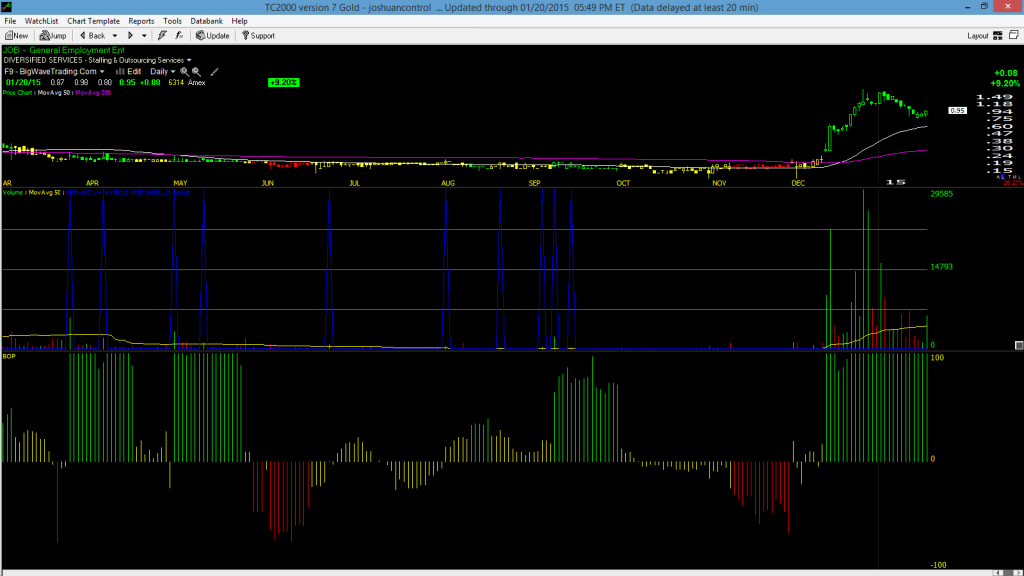Viewport: 1024px width, 576px height.
Task: Open Support from the toolbar
Action: pos(259,36)
